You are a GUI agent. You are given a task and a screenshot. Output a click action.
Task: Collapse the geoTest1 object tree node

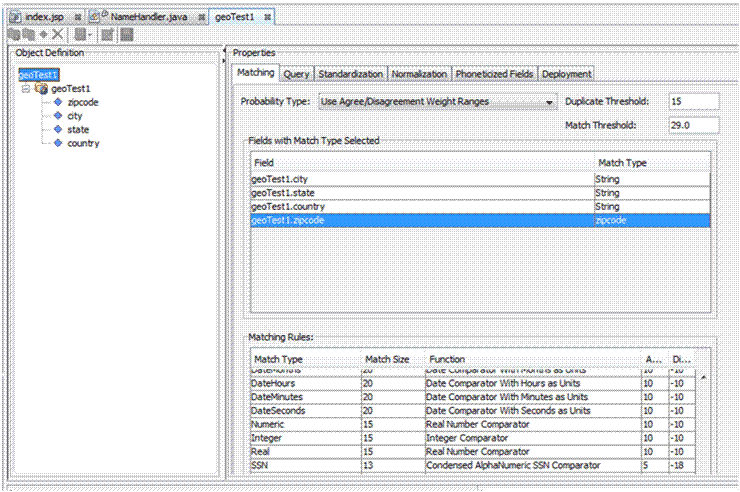[26, 89]
